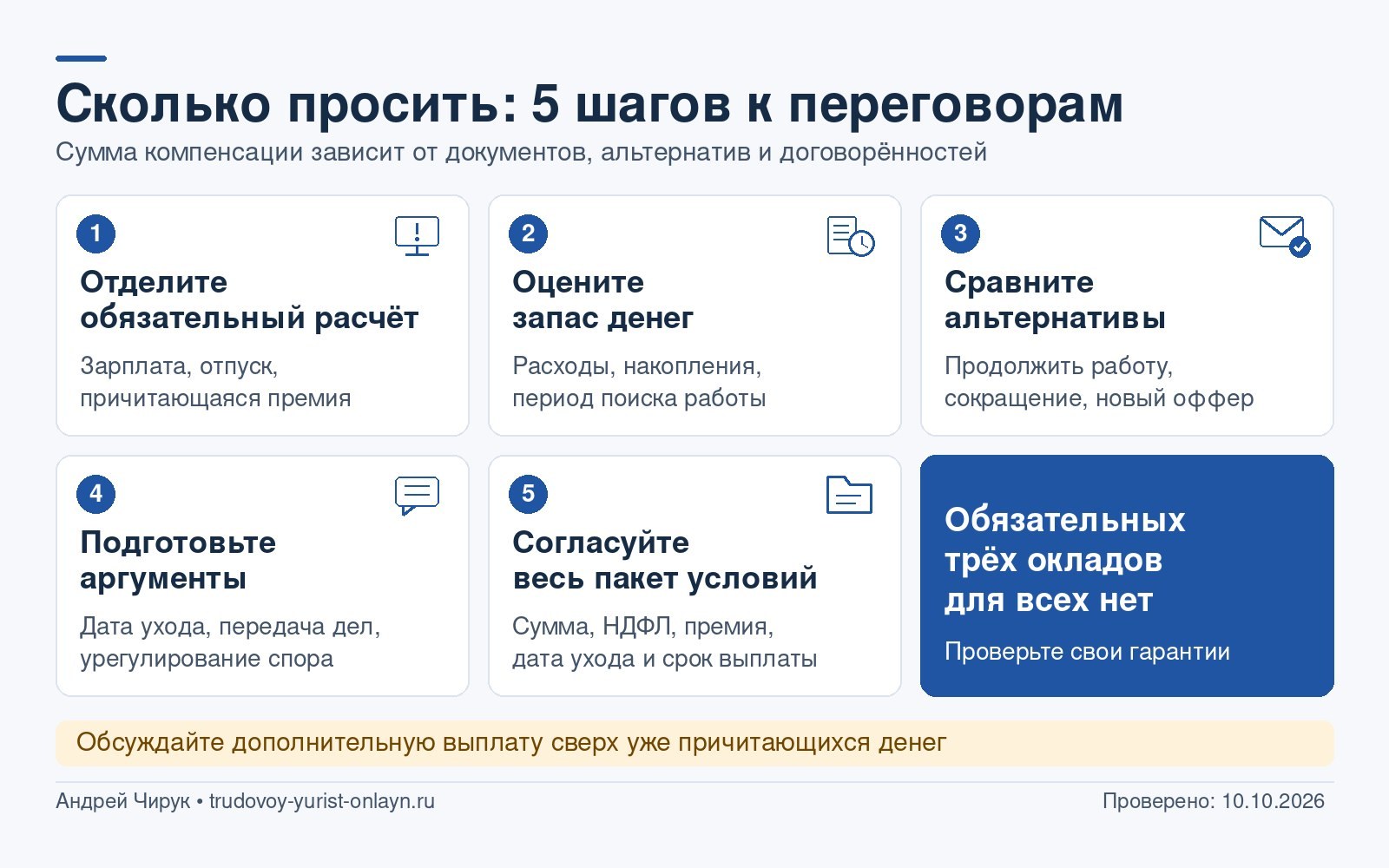
Task: Select the number 3 step badge
Action: (960, 233)
